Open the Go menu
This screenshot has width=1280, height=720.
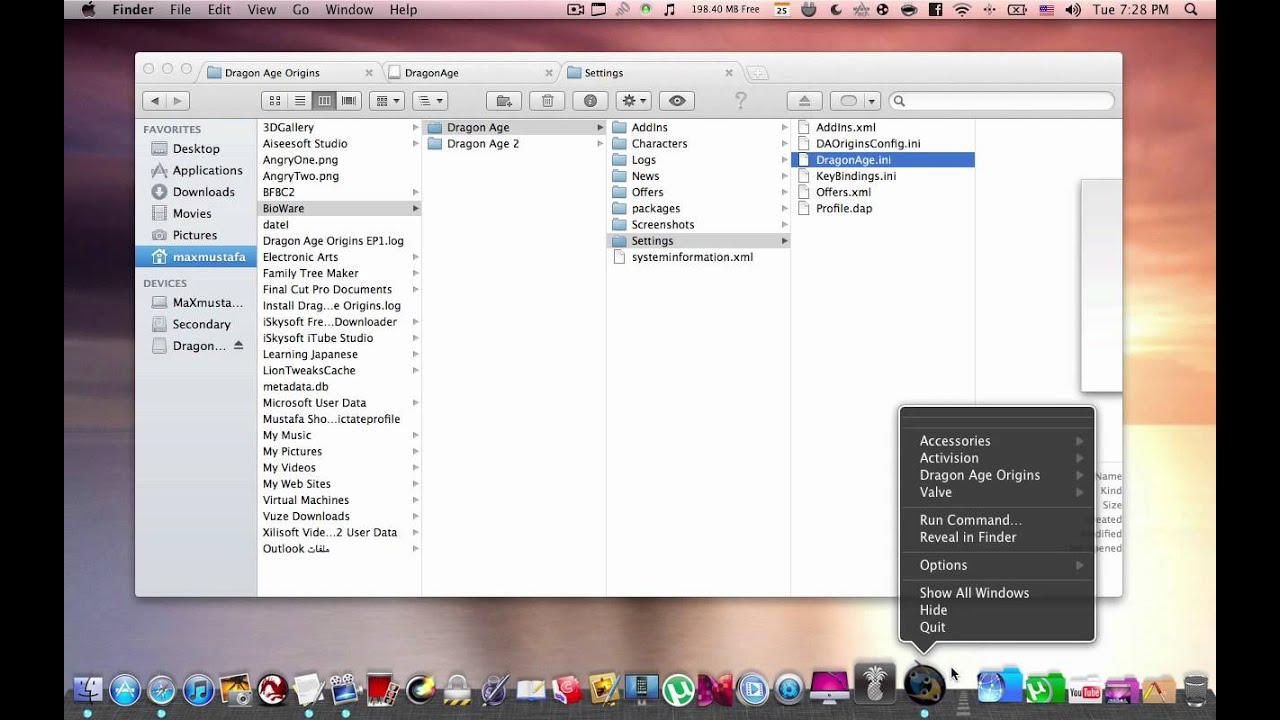[x=301, y=10]
